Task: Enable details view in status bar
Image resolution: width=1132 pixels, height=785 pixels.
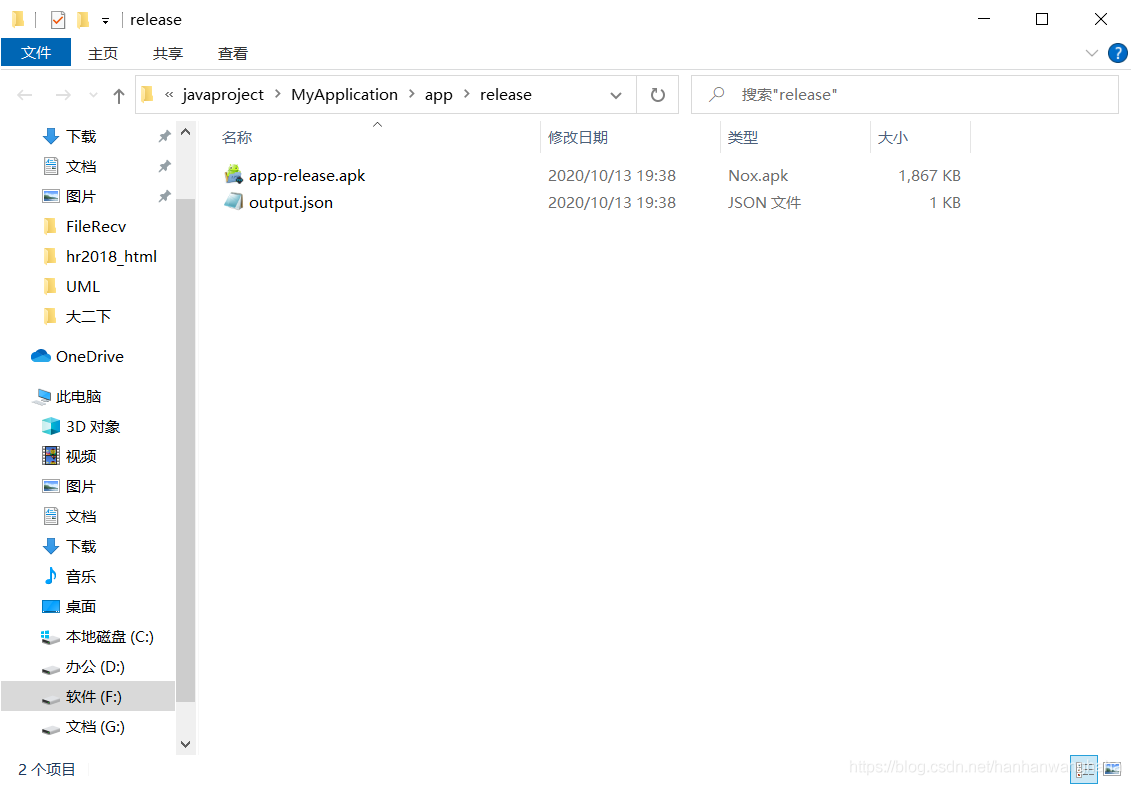Action: tap(1084, 769)
